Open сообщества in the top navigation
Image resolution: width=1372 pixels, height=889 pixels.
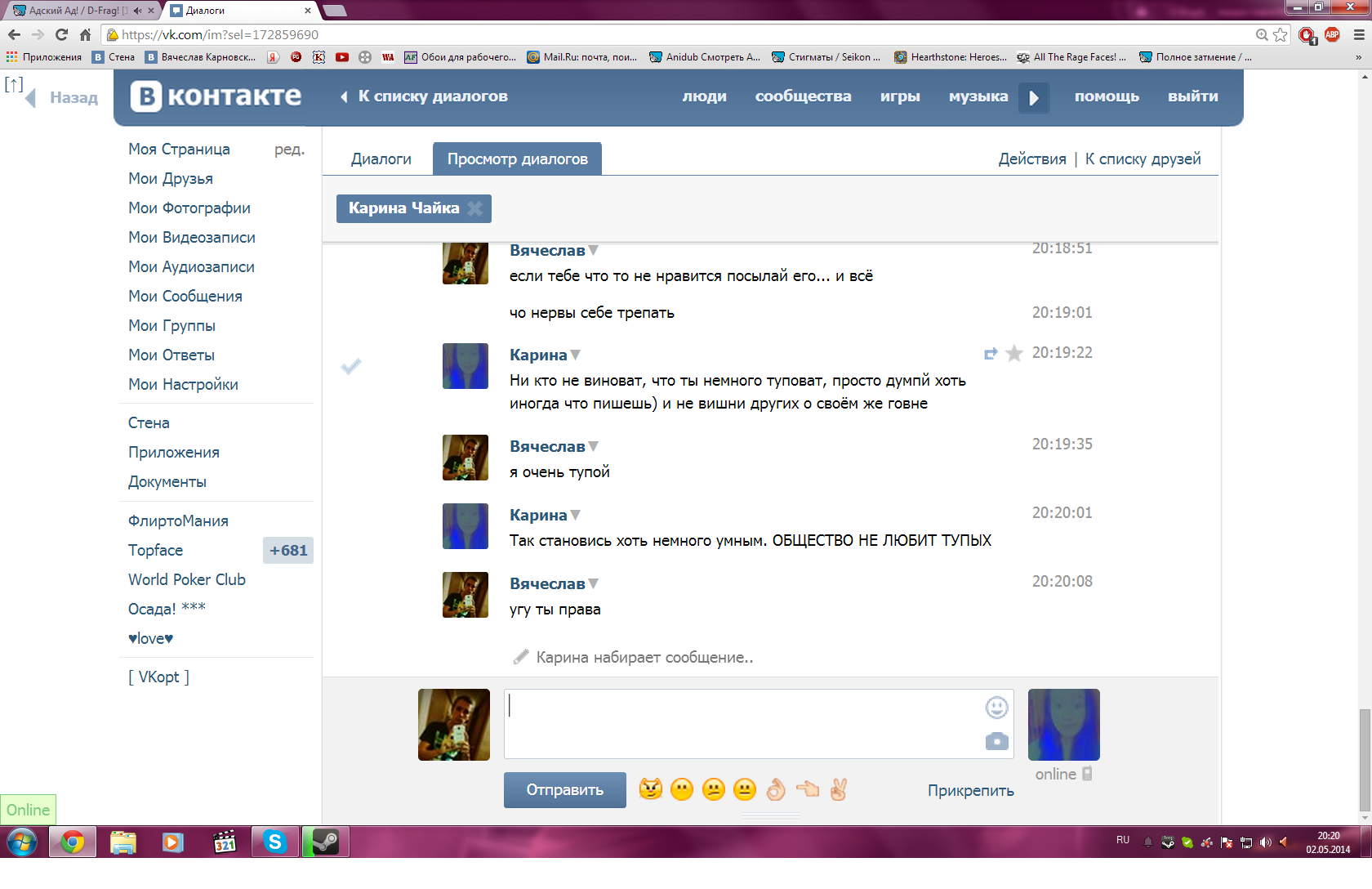[x=804, y=96]
